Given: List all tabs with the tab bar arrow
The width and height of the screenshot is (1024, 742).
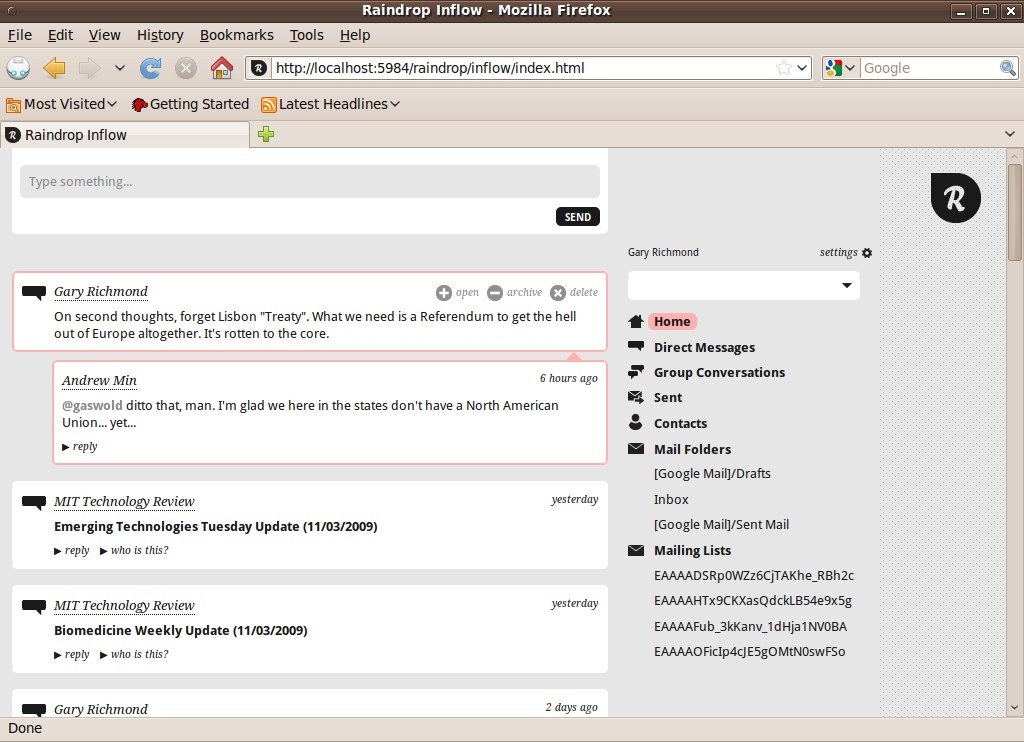Looking at the screenshot, I should pyautogui.click(x=1010, y=135).
